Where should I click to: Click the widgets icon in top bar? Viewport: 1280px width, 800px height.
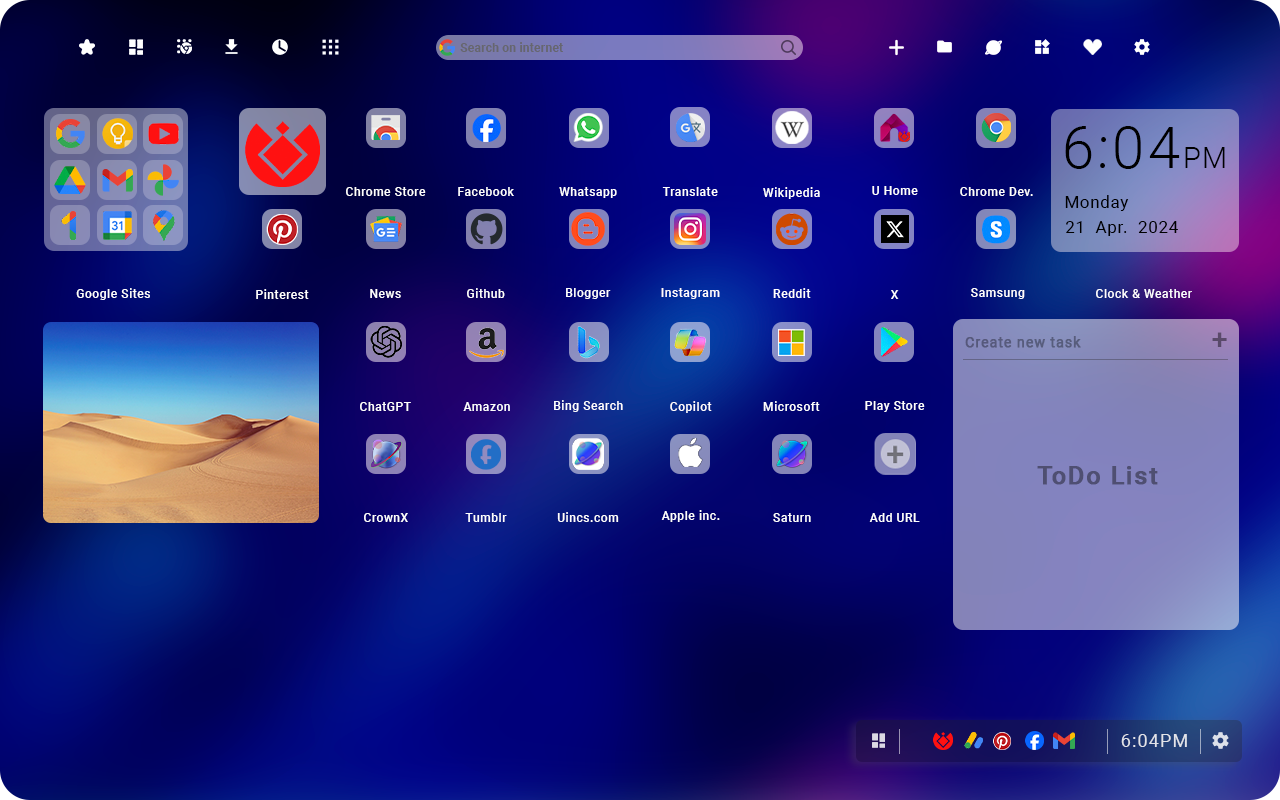[1042, 47]
